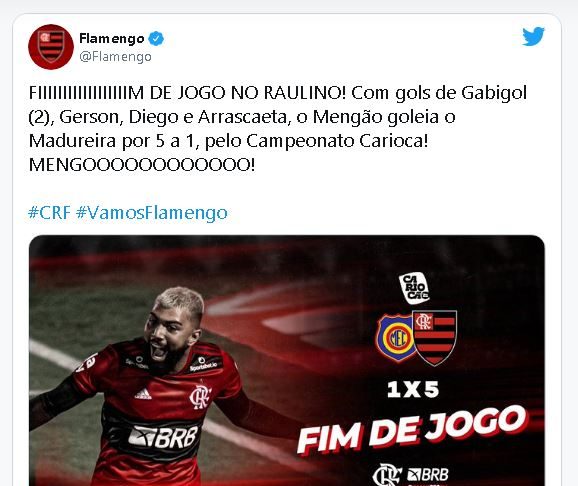This screenshot has height=486, width=578.
Task: Click the Madureira MEC crest
Action: (395, 338)
